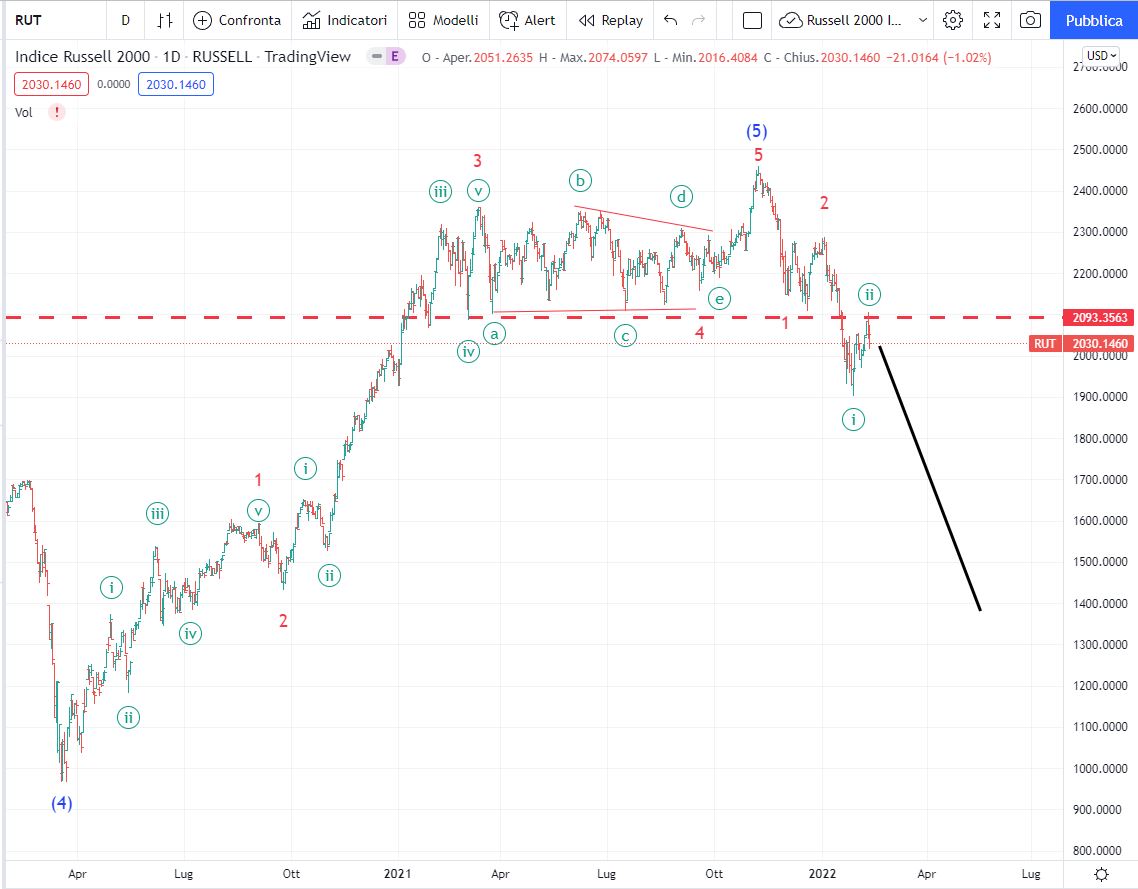
Task: Open the candlestick chart type selector
Action: (165, 20)
